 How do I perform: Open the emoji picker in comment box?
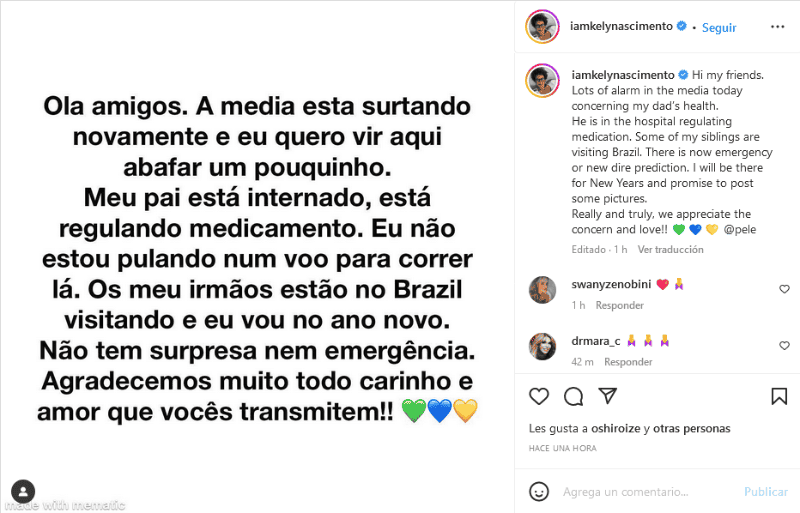coord(539,492)
